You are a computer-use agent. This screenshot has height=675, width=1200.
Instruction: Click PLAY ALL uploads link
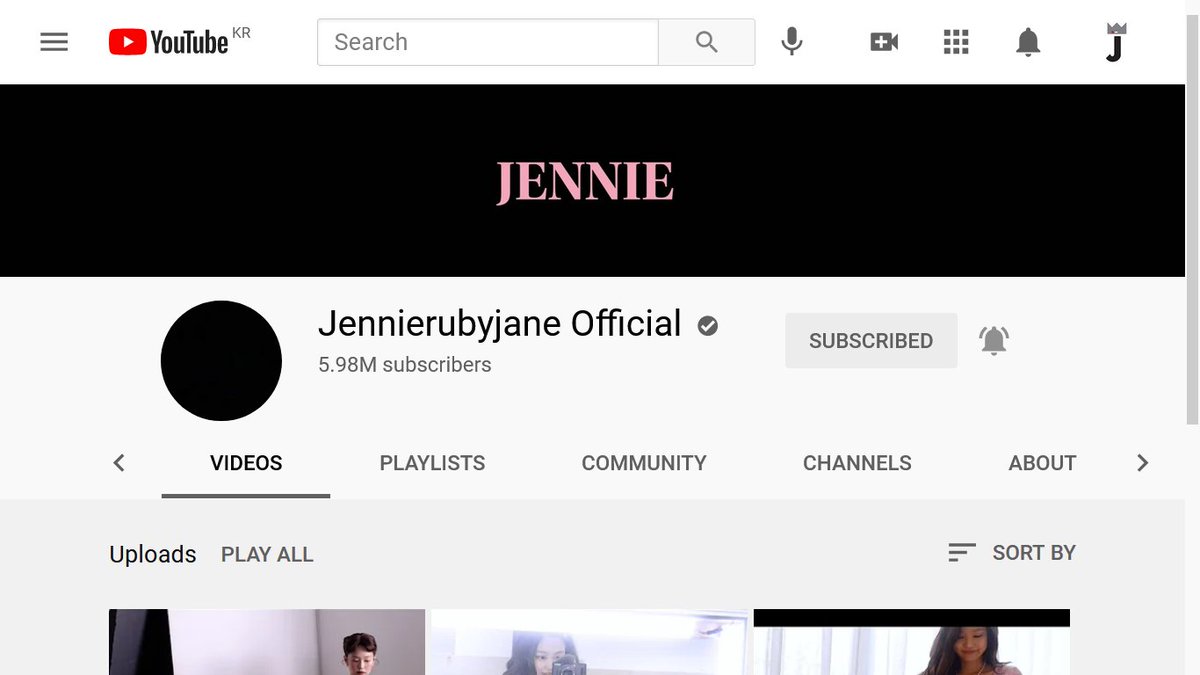click(x=267, y=554)
